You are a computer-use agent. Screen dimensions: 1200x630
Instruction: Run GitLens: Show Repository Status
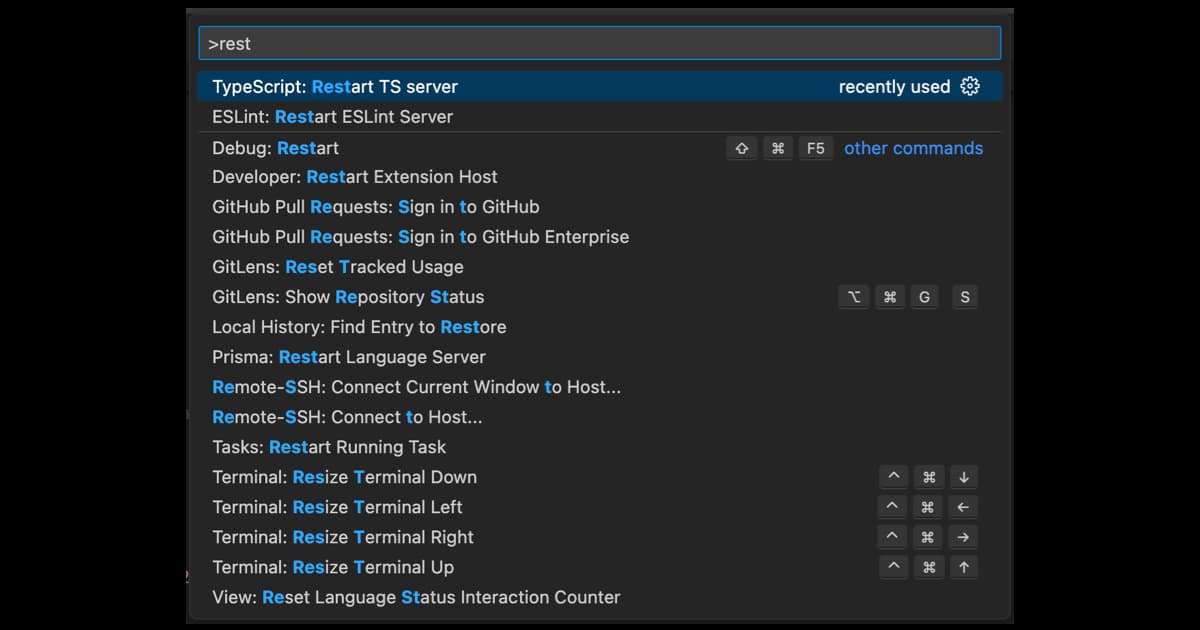coord(600,297)
